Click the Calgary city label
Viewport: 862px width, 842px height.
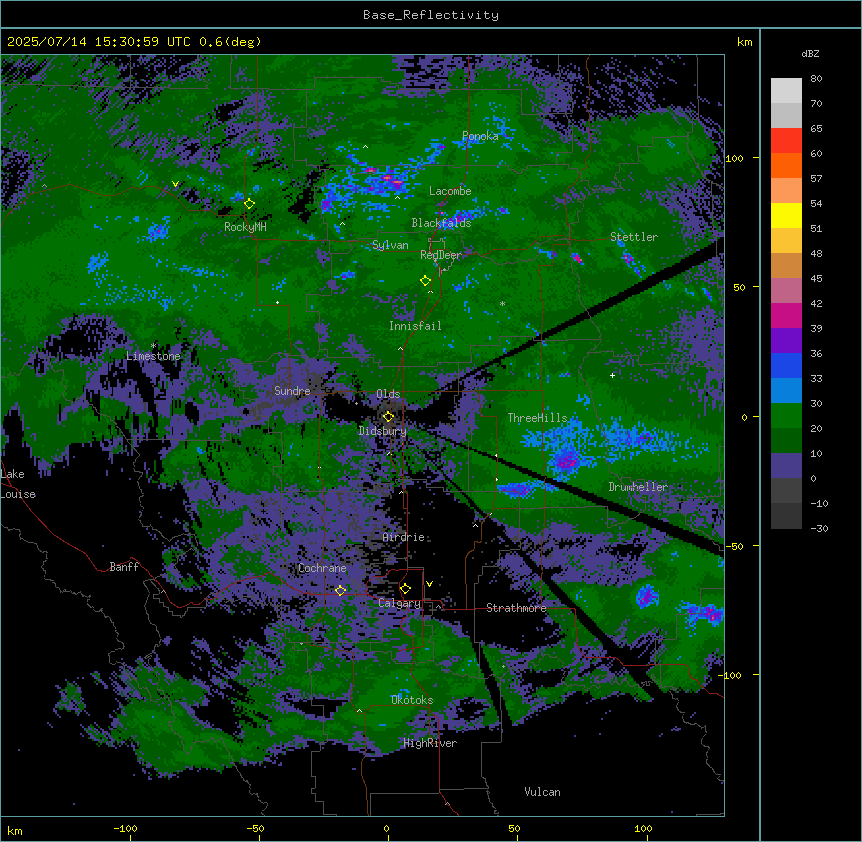click(x=399, y=603)
